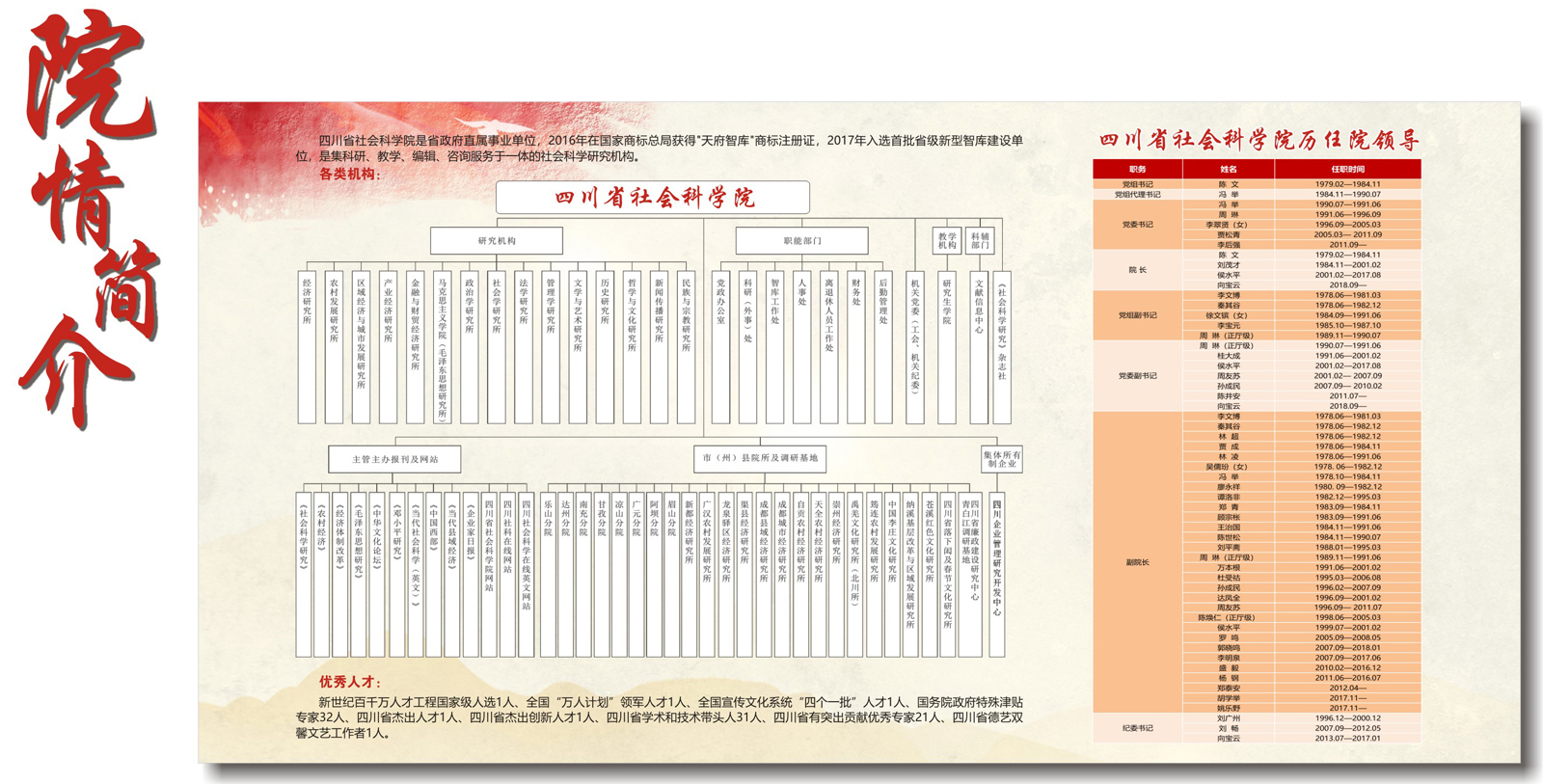Select the 智库工作处 column
The width and height of the screenshot is (1543, 784).
pyautogui.click(x=774, y=346)
